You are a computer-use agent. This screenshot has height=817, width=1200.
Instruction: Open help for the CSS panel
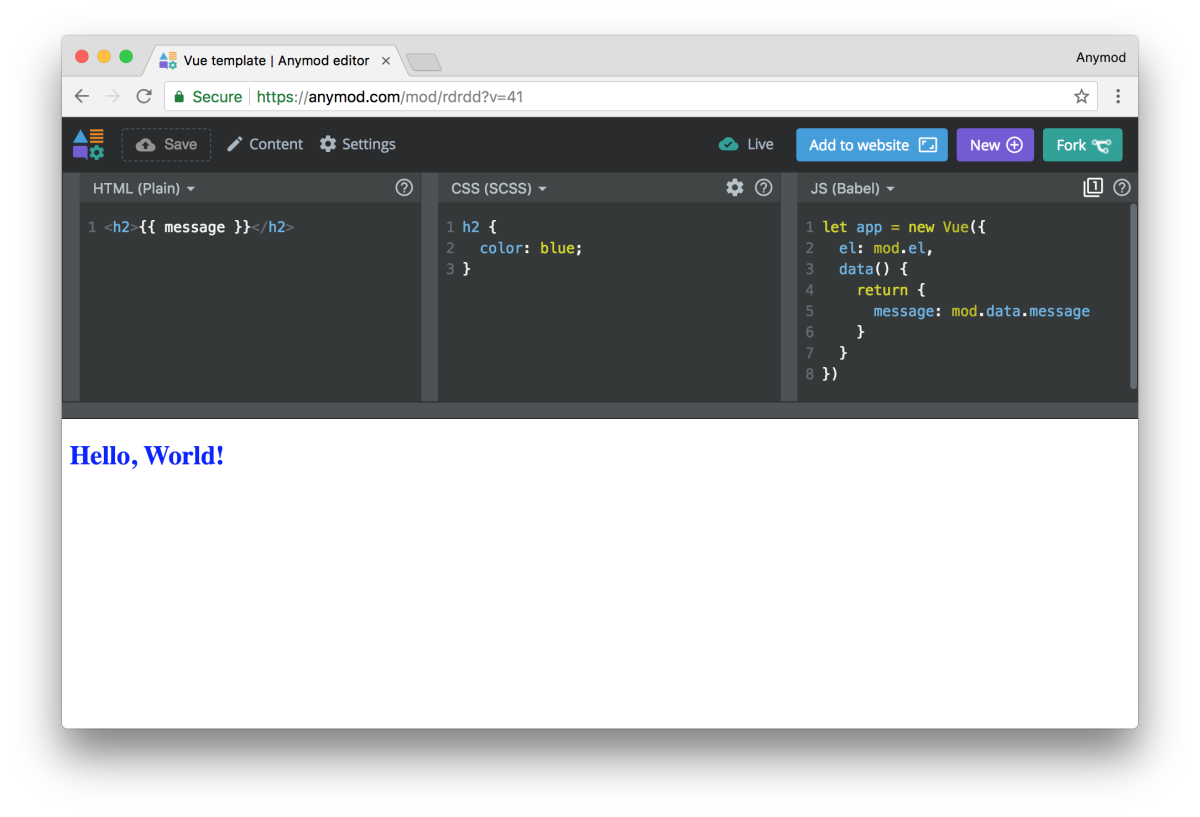click(764, 187)
